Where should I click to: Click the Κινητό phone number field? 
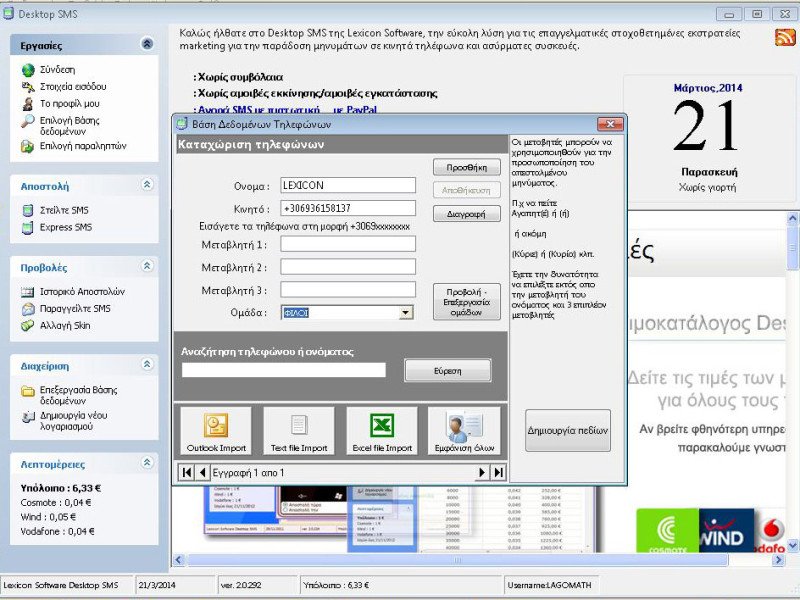click(348, 208)
